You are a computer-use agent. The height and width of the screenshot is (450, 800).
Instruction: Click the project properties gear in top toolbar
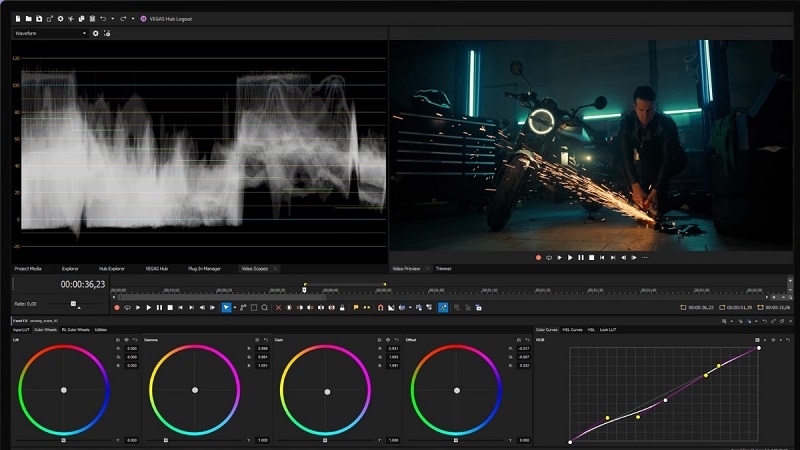click(x=60, y=18)
